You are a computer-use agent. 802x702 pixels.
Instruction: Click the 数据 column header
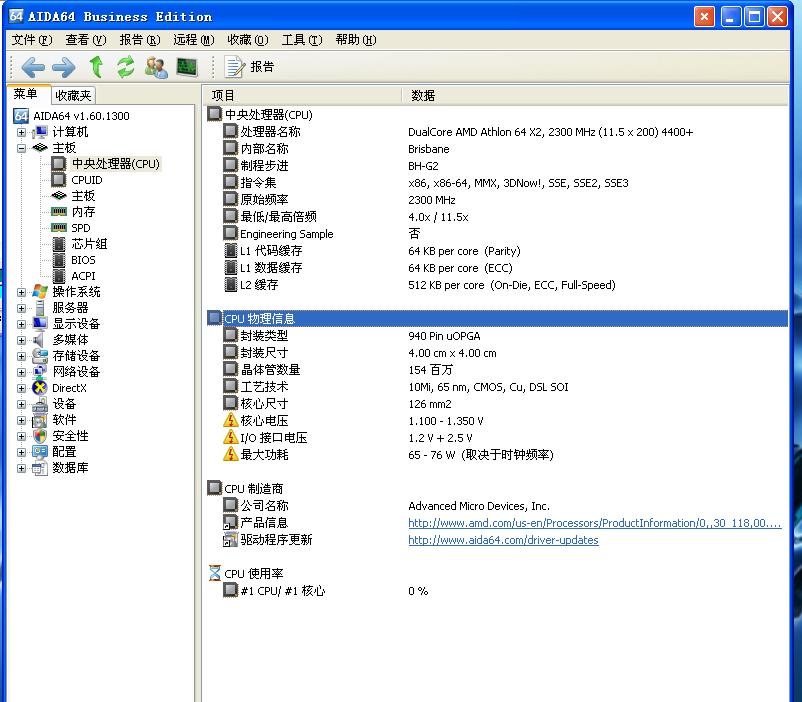595,96
